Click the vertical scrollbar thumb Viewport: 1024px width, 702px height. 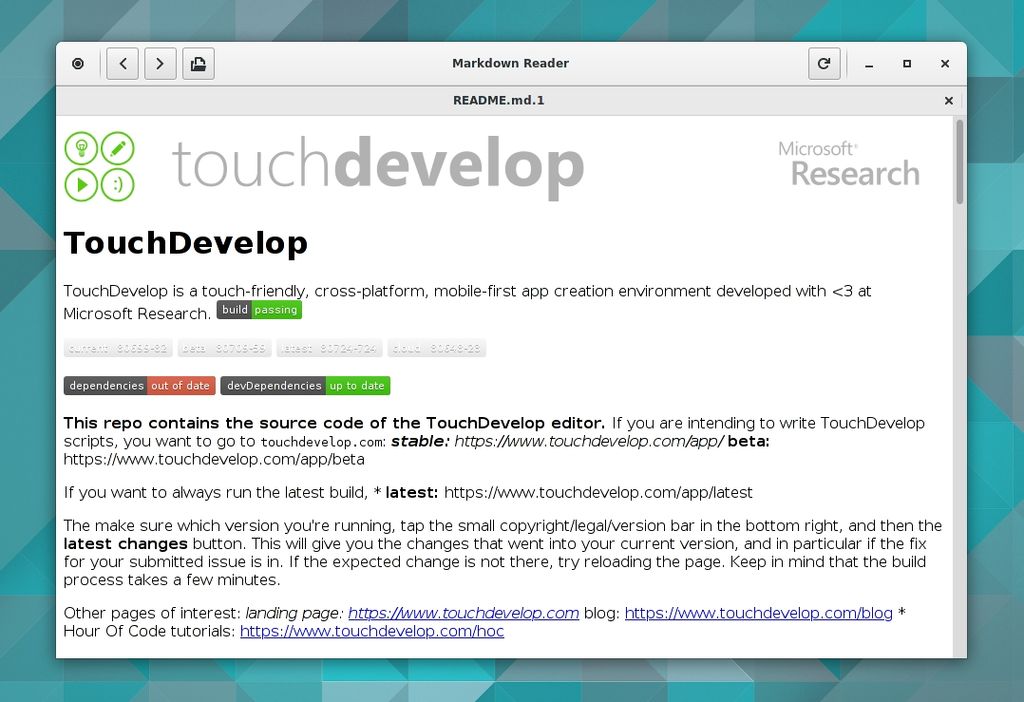tap(959, 162)
